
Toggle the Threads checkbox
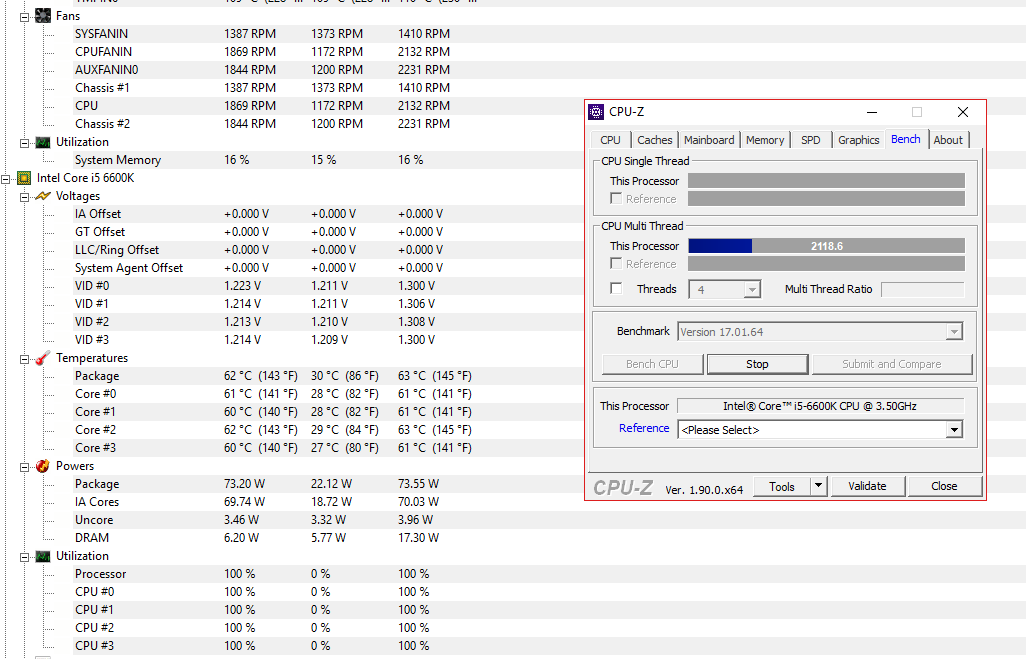tap(616, 289)
